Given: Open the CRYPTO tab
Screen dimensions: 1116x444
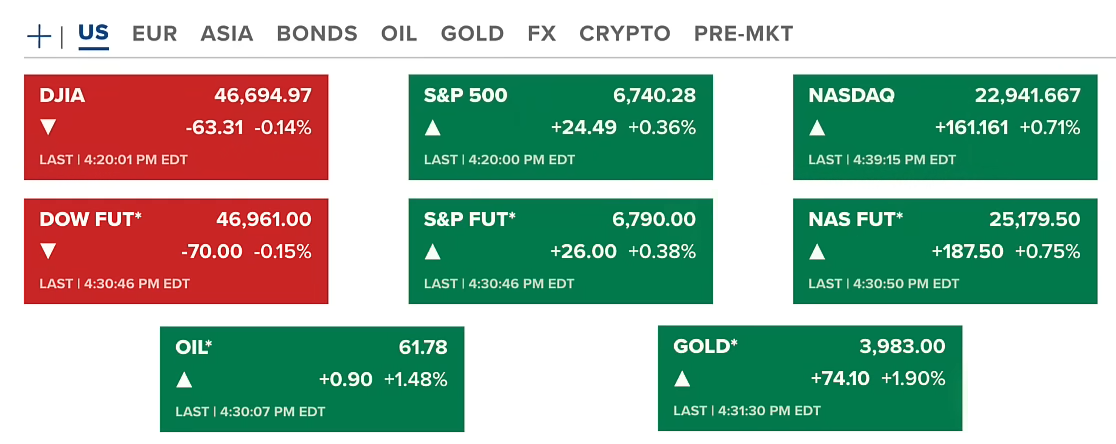Looking at the screenshot, I should 625,34.
